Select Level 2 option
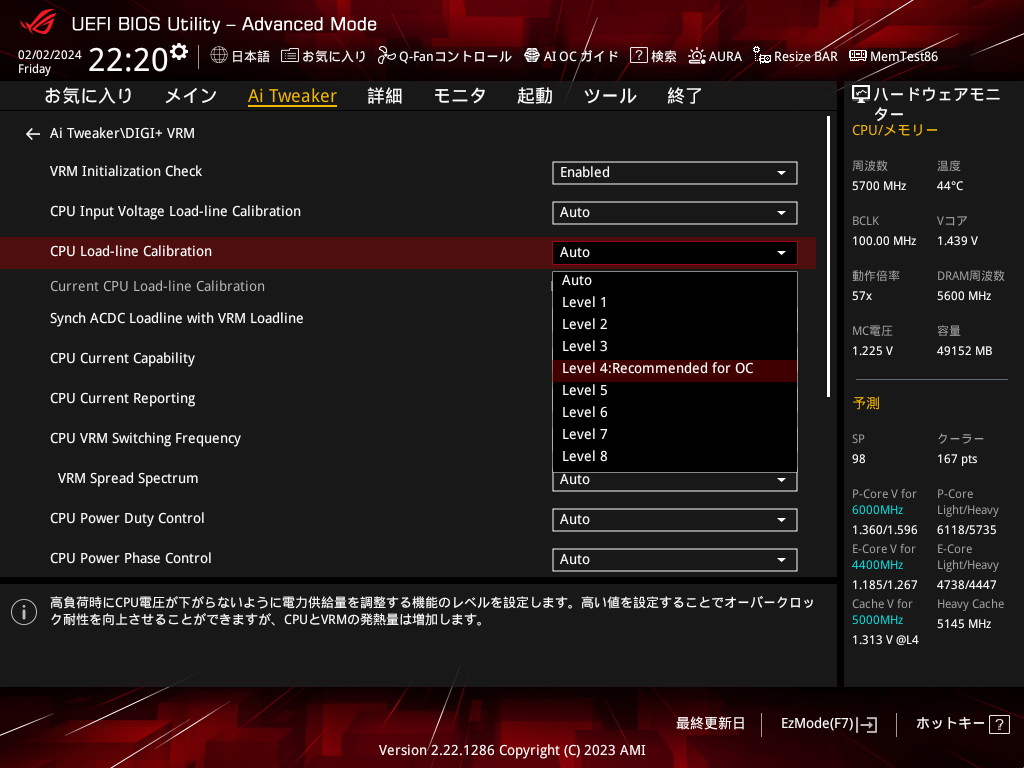The image size is (1024, 768). click(675, 325)
